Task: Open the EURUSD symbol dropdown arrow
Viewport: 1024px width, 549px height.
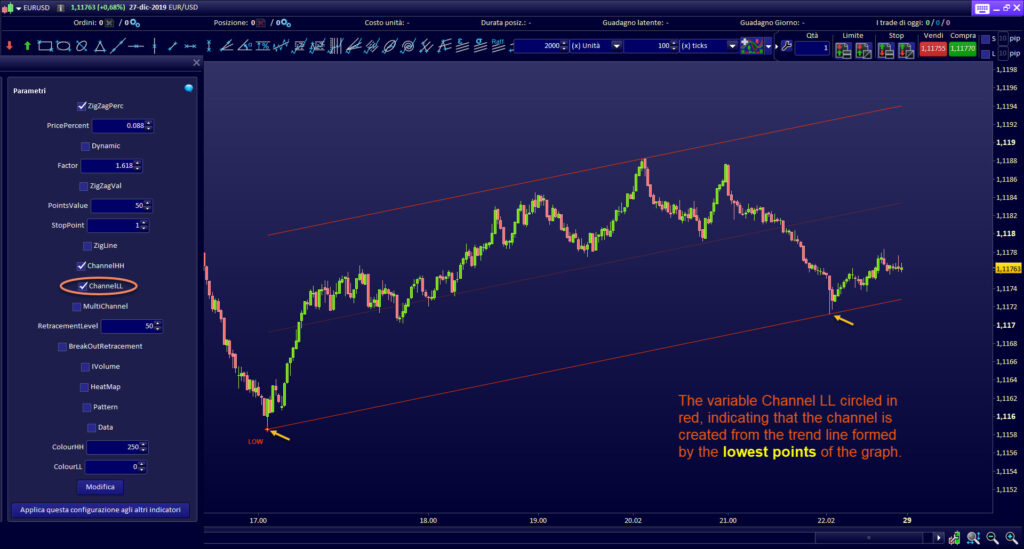Action: 20,8
